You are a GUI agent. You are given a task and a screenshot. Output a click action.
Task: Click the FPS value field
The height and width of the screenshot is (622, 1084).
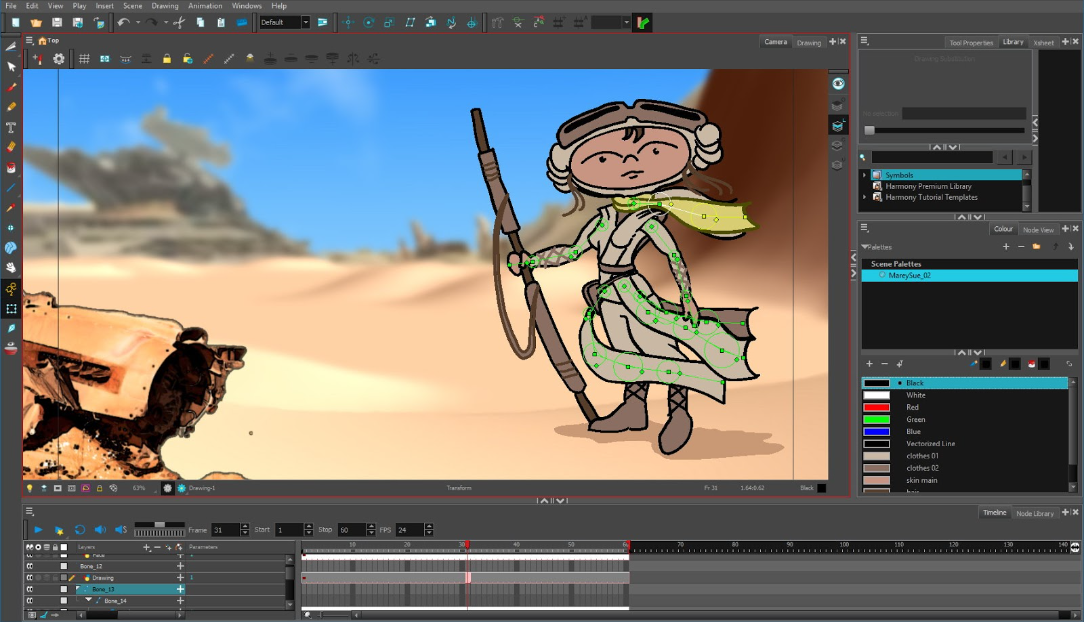click(x=409, y=530)
